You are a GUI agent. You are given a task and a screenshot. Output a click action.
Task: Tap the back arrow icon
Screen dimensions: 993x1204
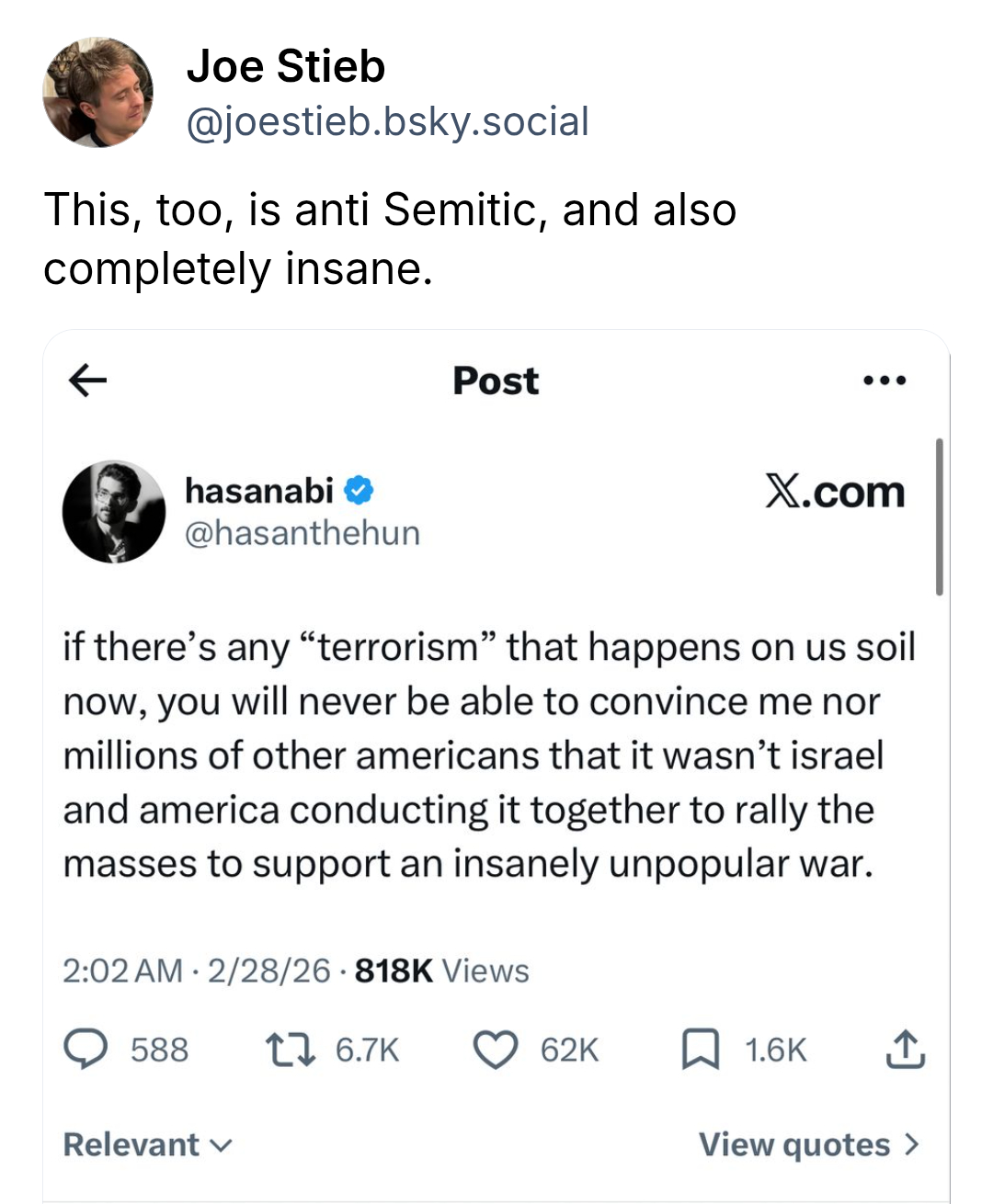[88, 380]
